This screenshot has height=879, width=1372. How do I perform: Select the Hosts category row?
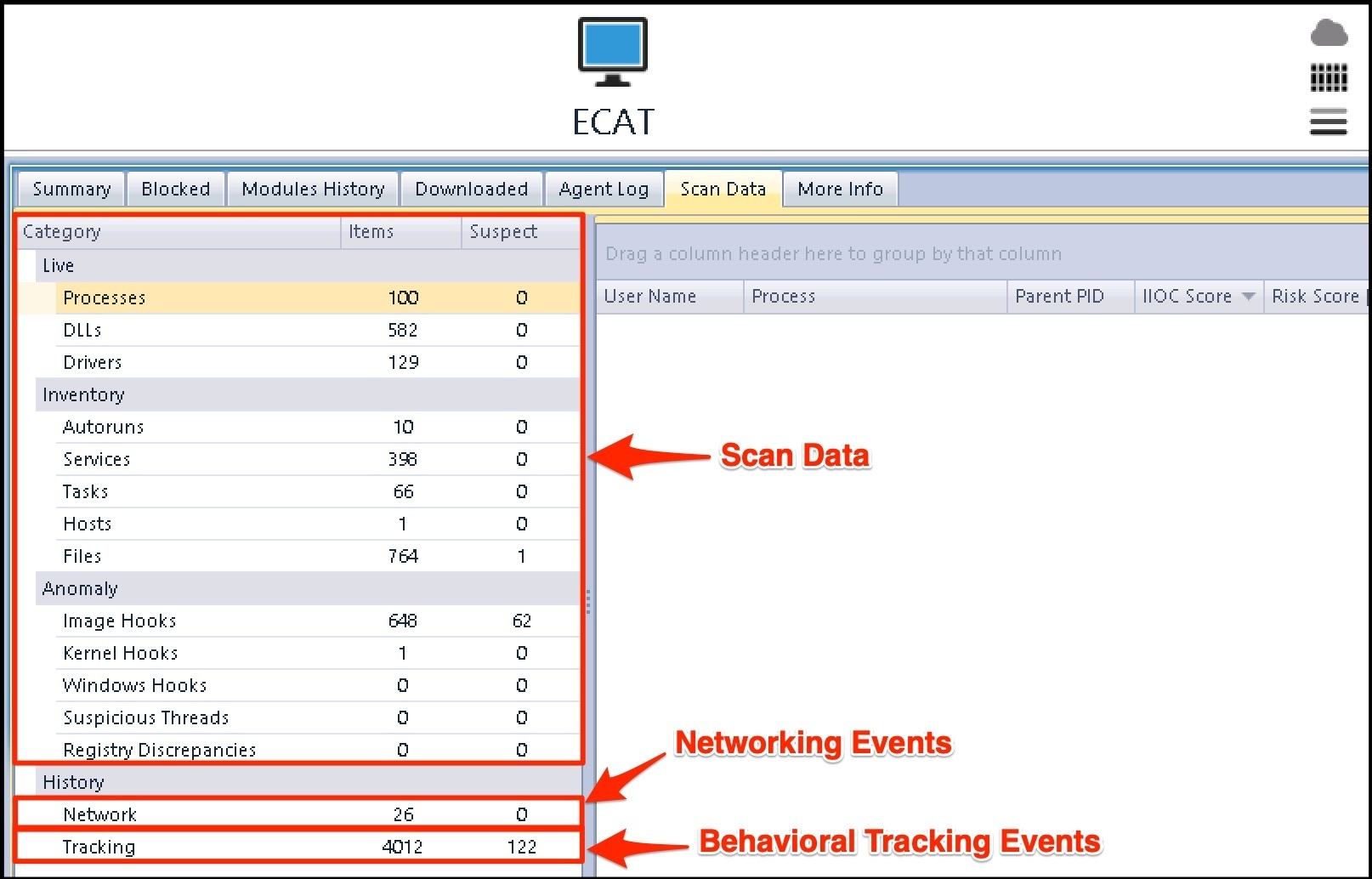318,524
